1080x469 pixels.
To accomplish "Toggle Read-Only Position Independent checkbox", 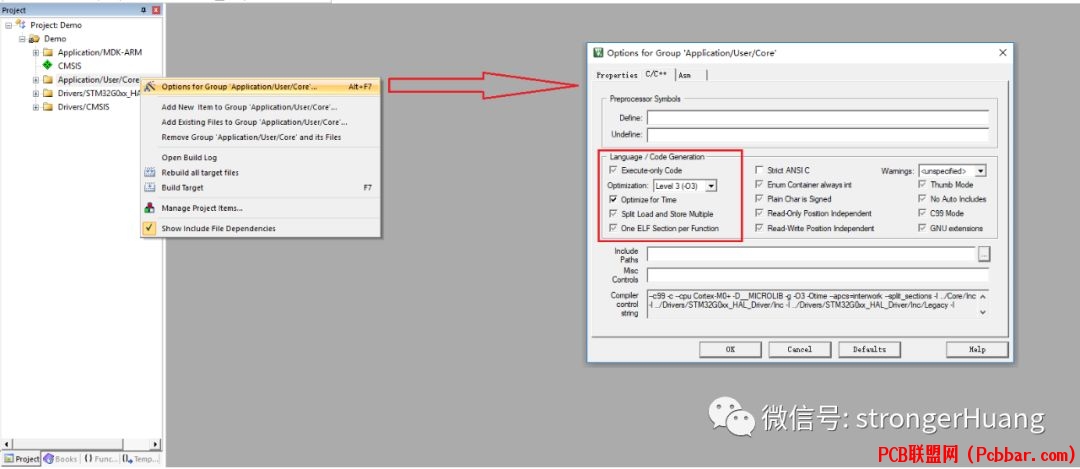I will [x=759, y=213].
